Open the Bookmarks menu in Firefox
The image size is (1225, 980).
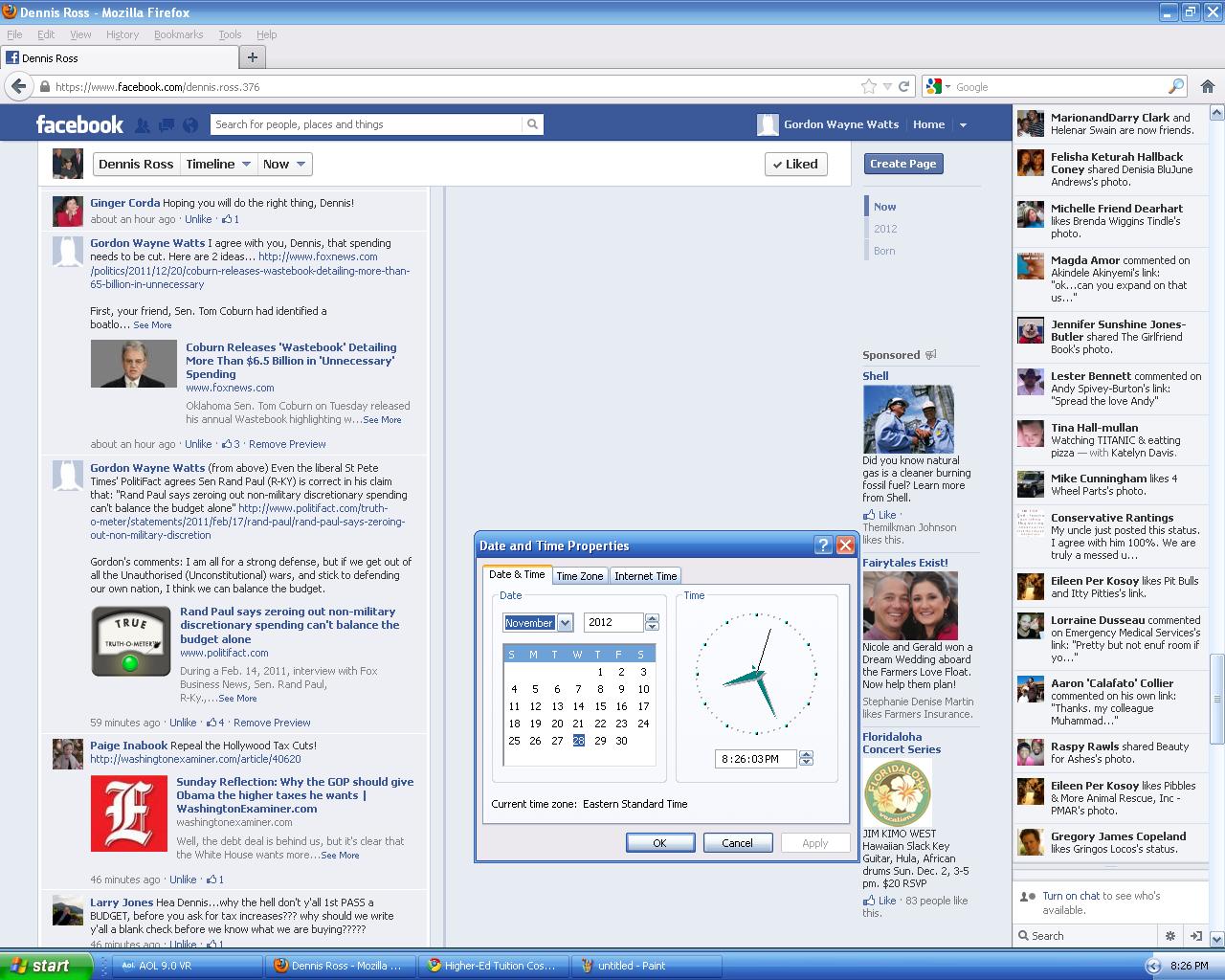click(178, 34)
